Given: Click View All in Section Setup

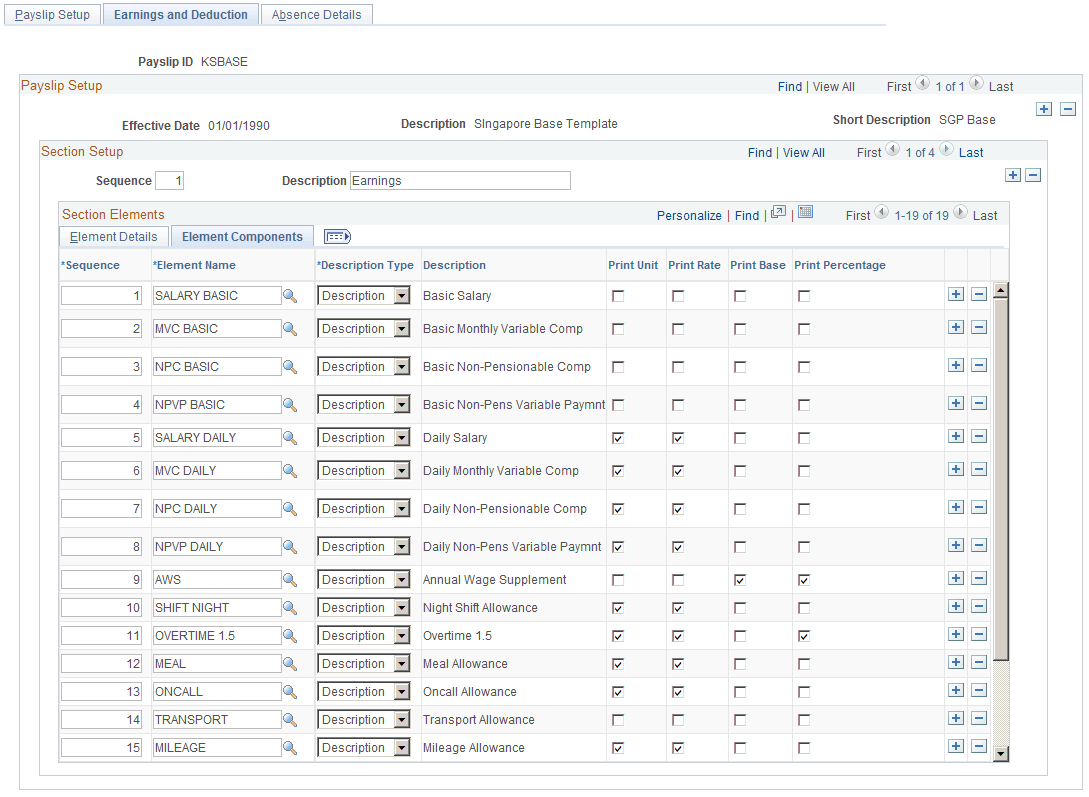Looking at the screenshot, I should pos(803,152).
